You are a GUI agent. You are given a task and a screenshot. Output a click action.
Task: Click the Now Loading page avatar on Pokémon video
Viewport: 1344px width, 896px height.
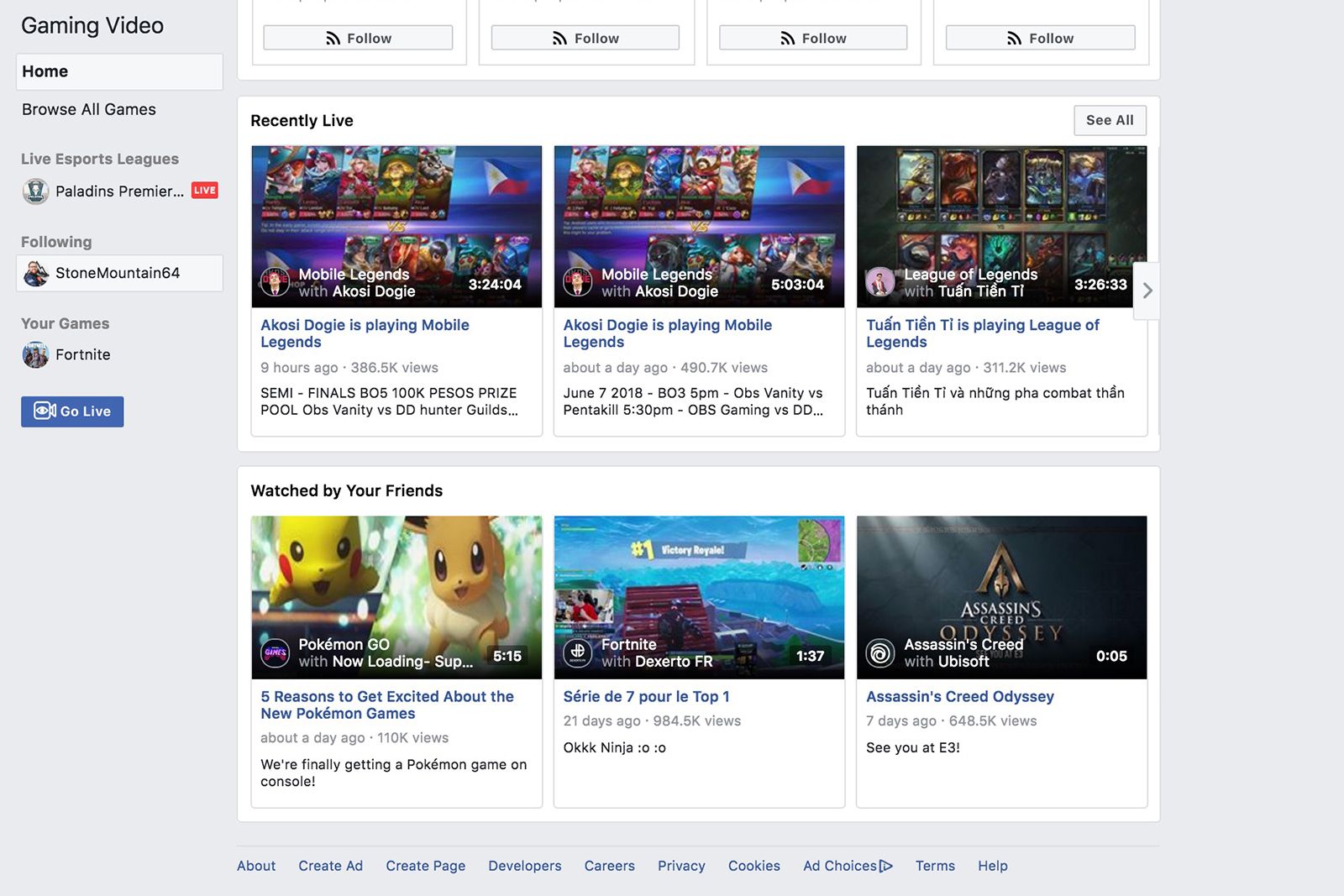pos(275,652)
